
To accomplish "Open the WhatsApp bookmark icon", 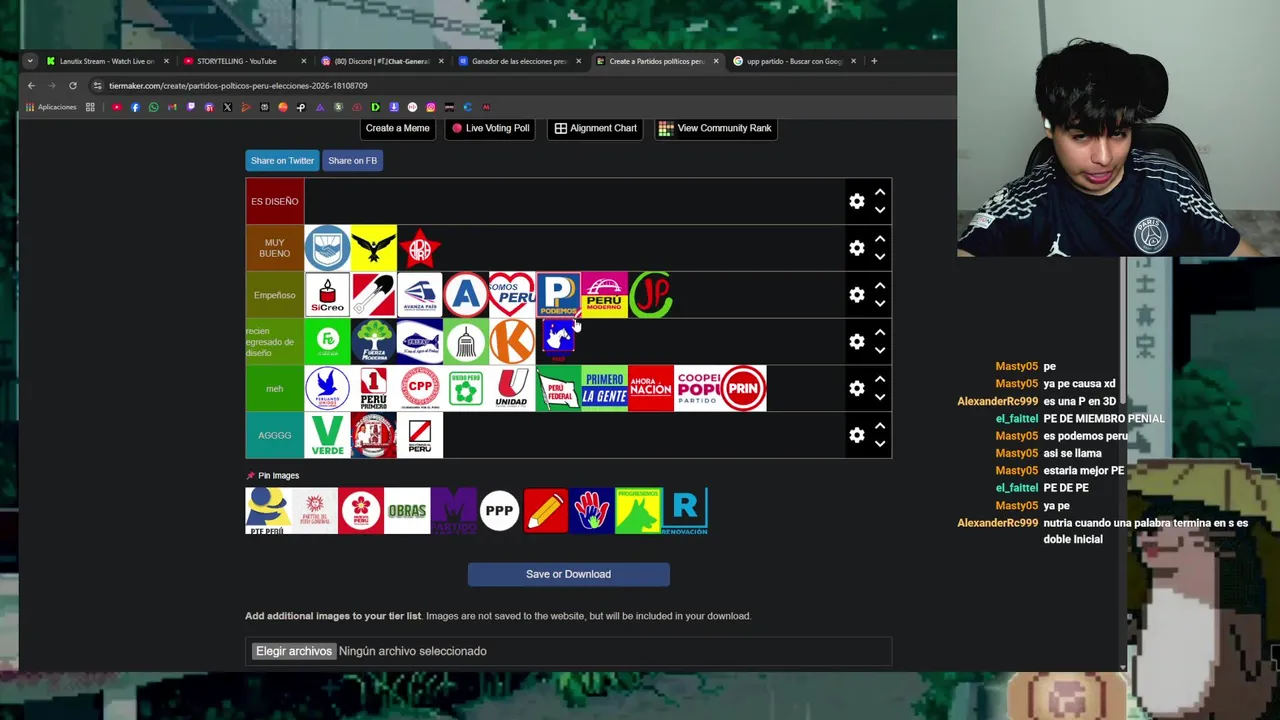I will click(x=153, y=107).
